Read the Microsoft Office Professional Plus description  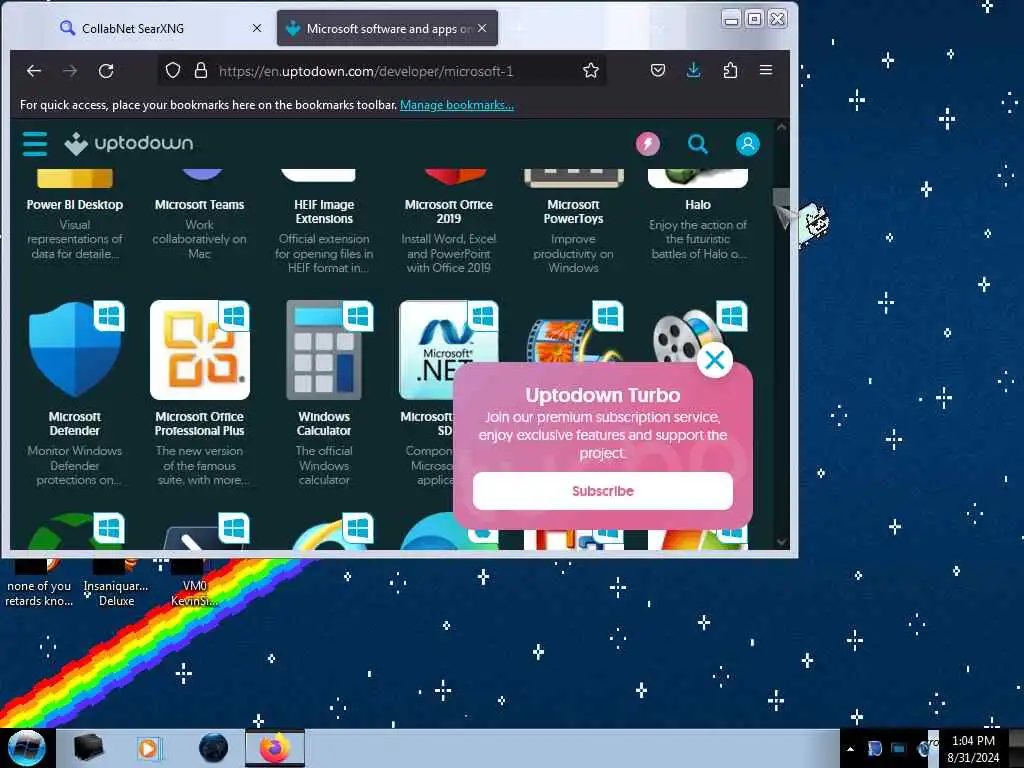coord(200,465)
